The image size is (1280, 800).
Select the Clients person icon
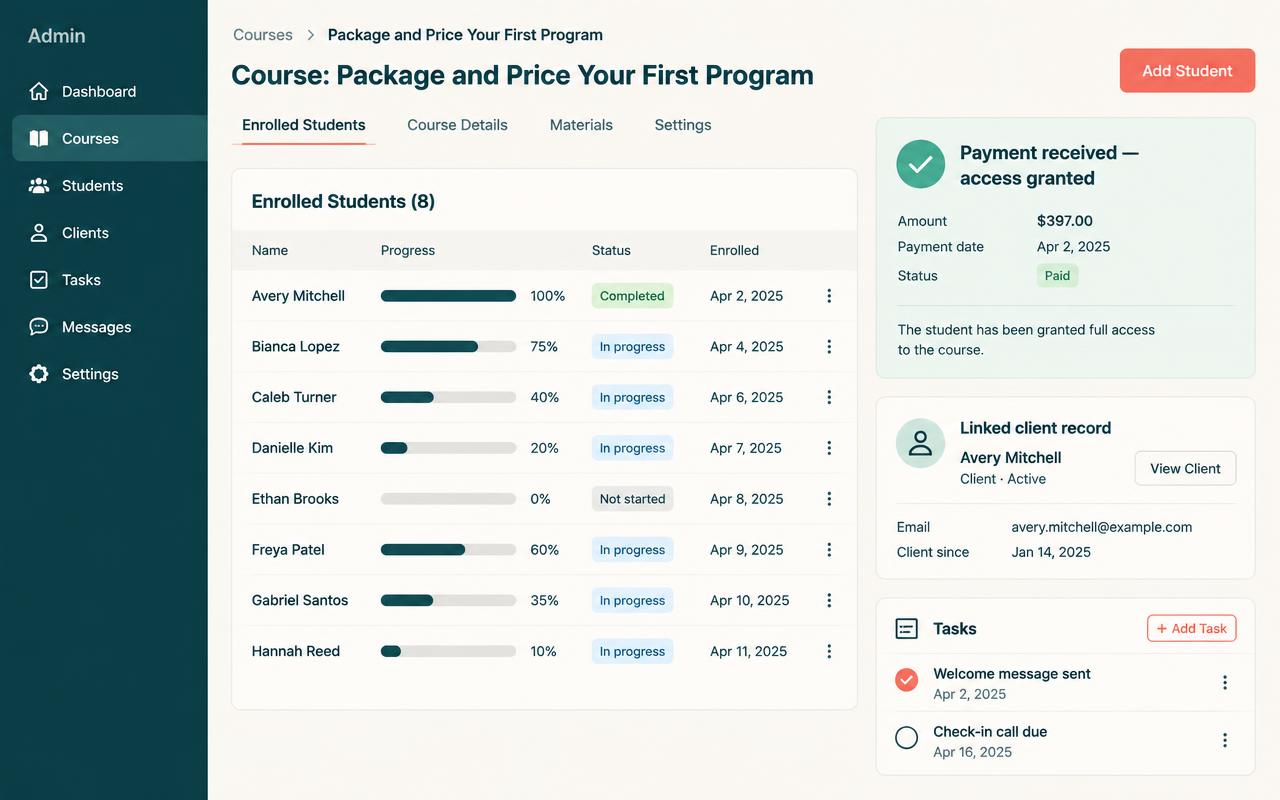[x=39, y=233]
